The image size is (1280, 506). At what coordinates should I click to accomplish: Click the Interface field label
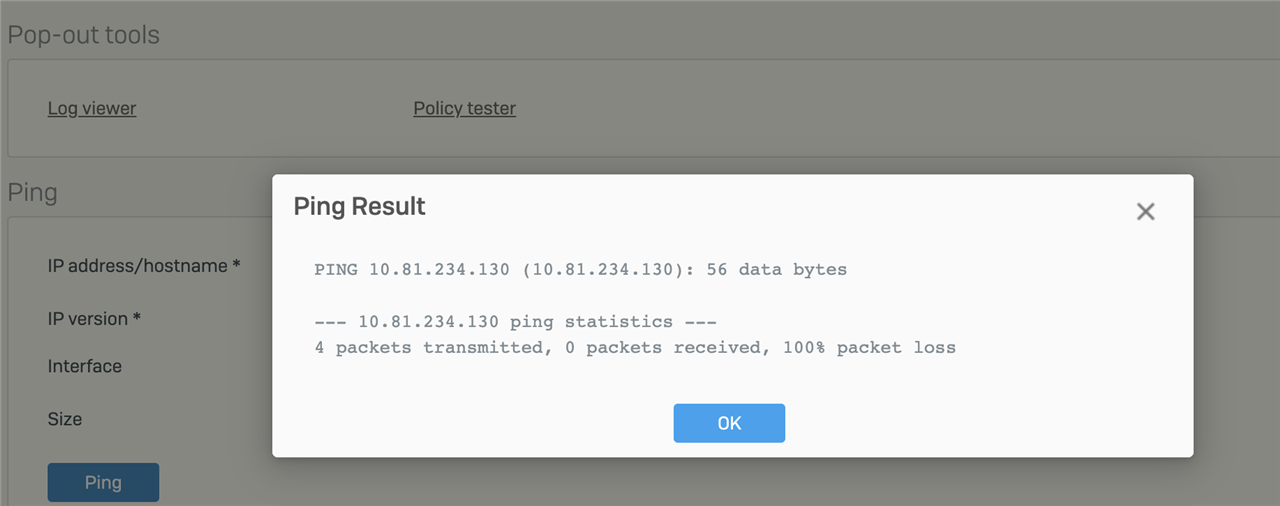point(85,366)
